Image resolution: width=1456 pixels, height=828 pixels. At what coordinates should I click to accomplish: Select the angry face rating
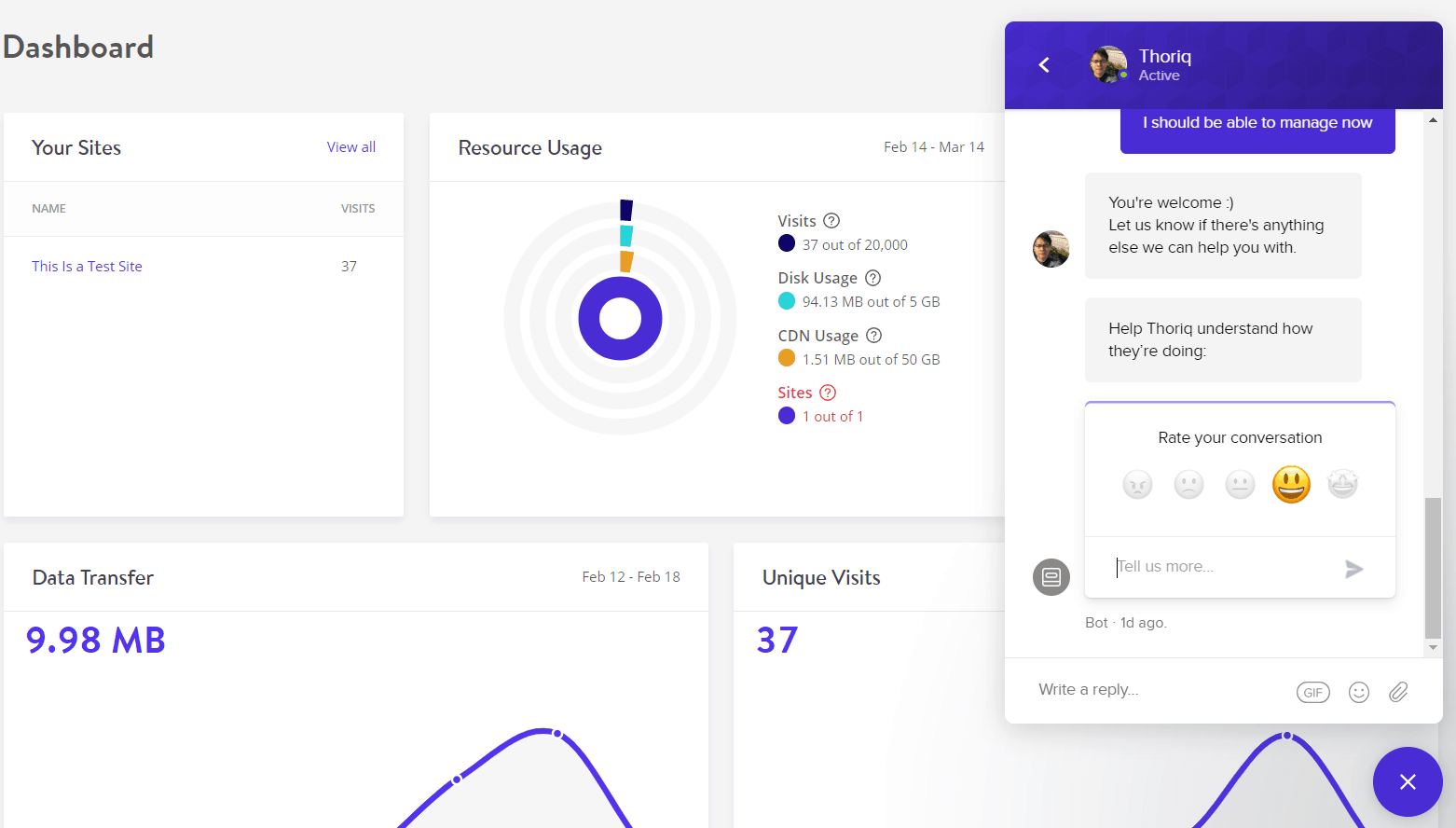[x=1137, y=484]
